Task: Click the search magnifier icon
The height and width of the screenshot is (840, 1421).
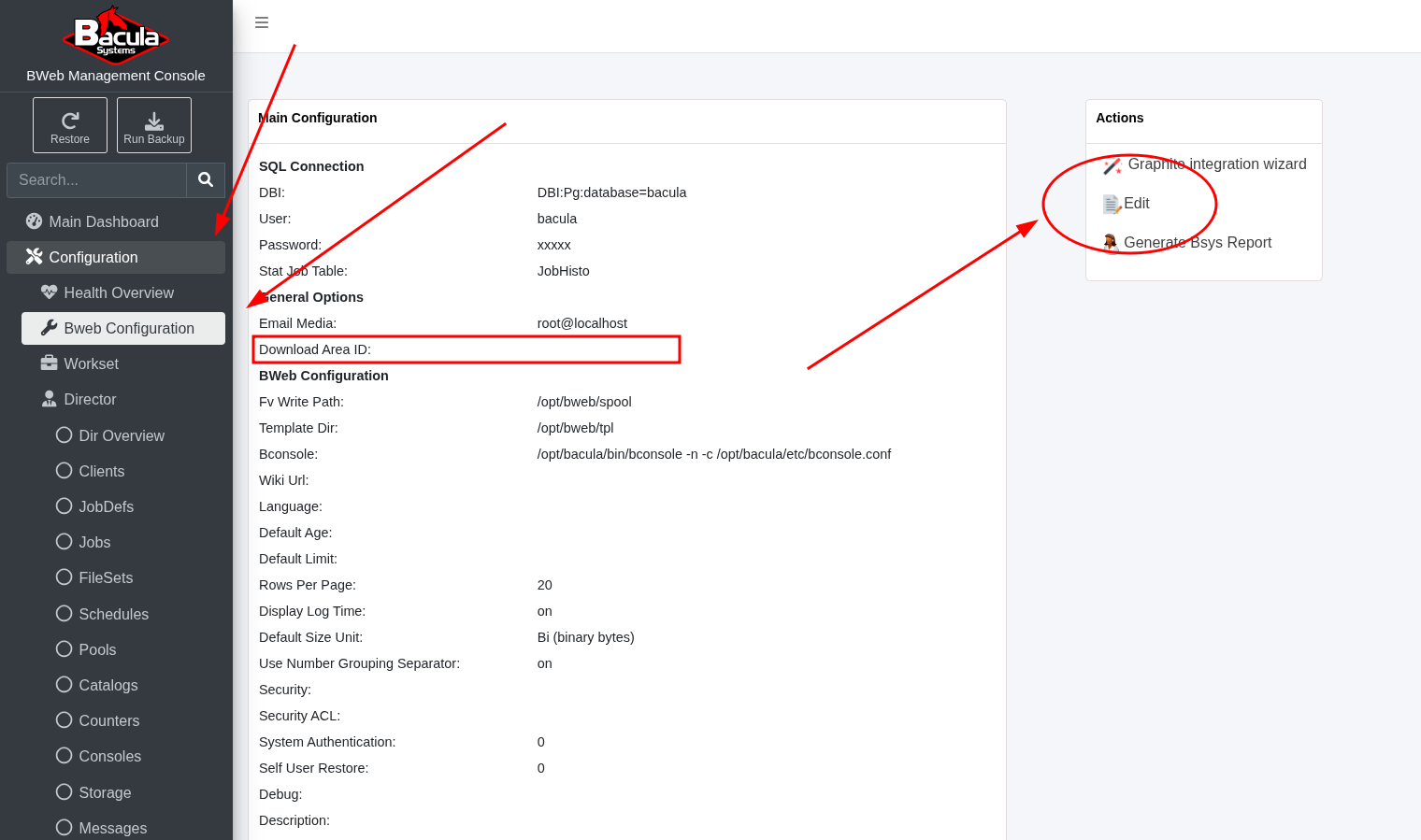Action: (206, 179)
